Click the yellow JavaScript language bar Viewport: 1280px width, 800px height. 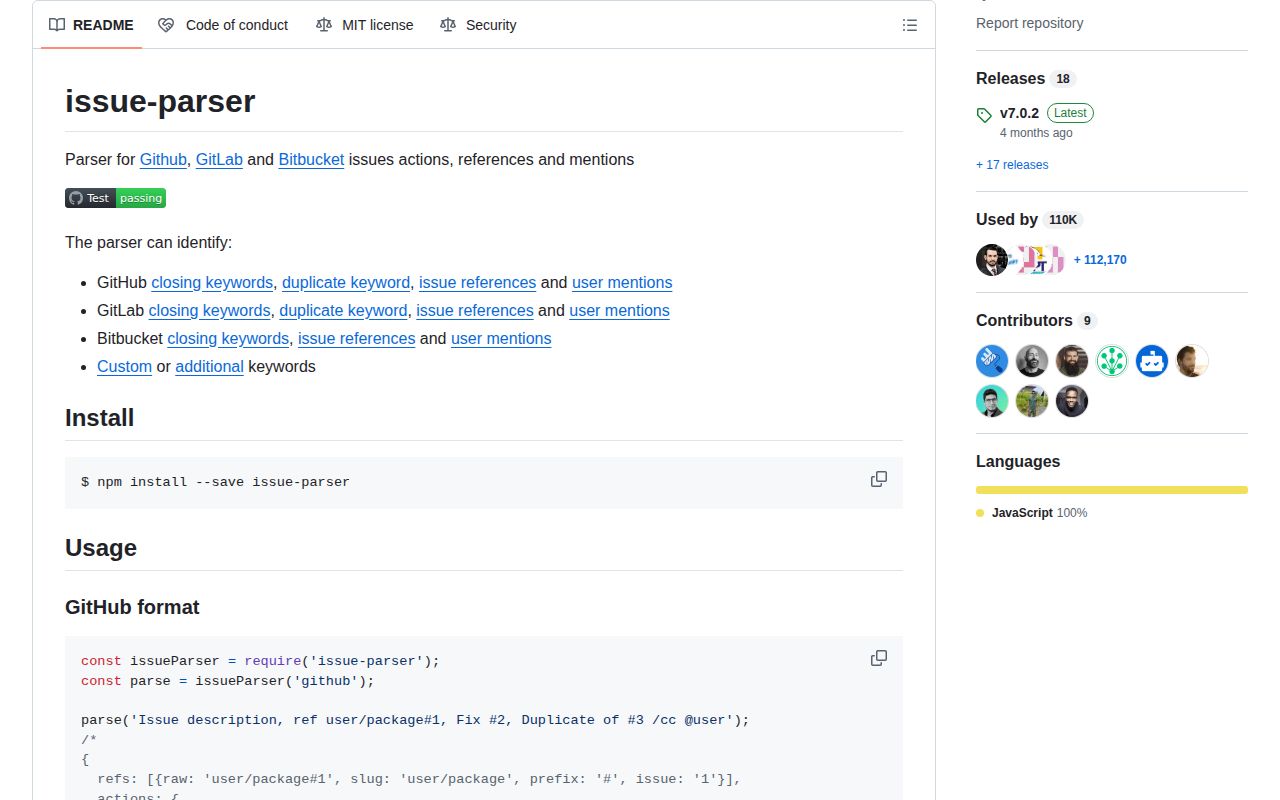click(1112, 490)
